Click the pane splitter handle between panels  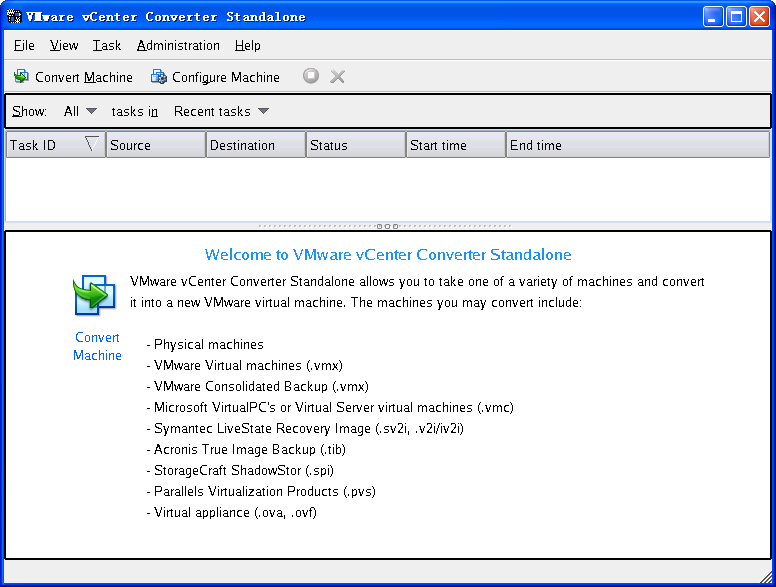pyautogui.click(x=388, y=226)
